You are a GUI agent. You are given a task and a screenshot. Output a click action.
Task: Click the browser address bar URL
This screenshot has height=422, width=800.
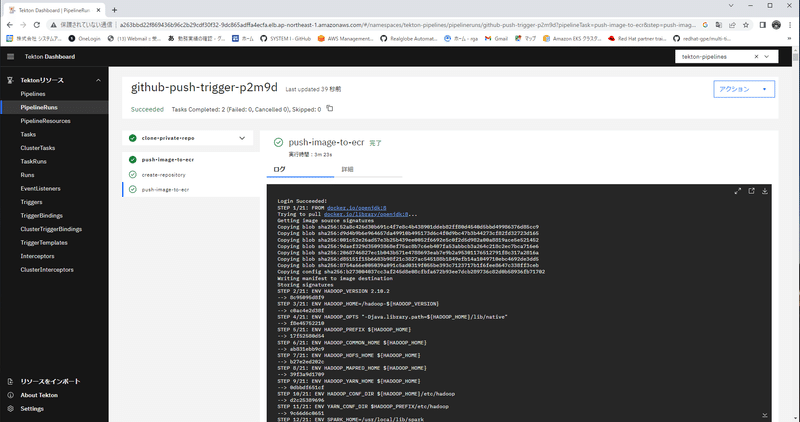(x=408, y=24)
